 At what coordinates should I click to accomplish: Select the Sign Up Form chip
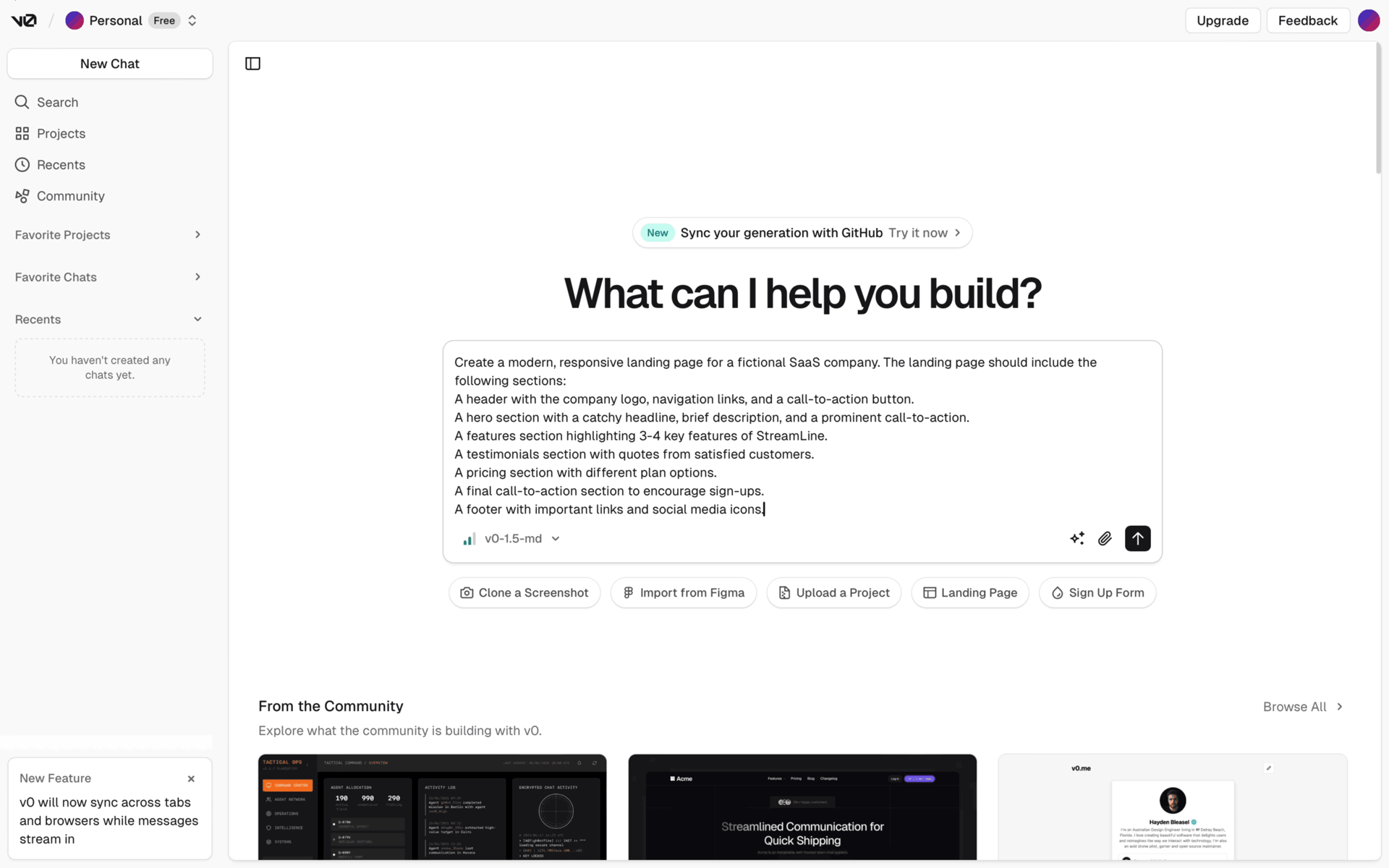click(x=1097, y=593)
